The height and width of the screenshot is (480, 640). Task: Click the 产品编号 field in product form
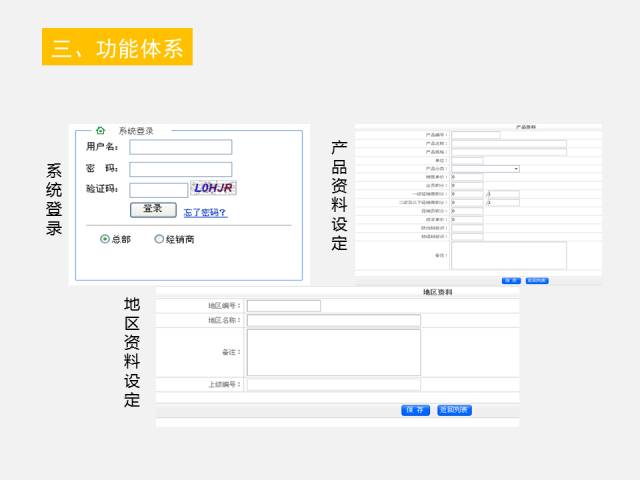coord(476,135)
